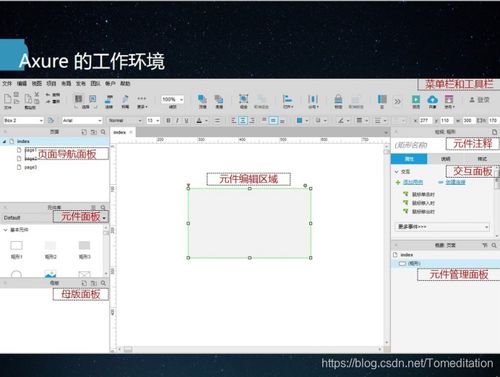Toggle Underline text formatting
Viewport: 500px width, 377px height.
[186, 120]
